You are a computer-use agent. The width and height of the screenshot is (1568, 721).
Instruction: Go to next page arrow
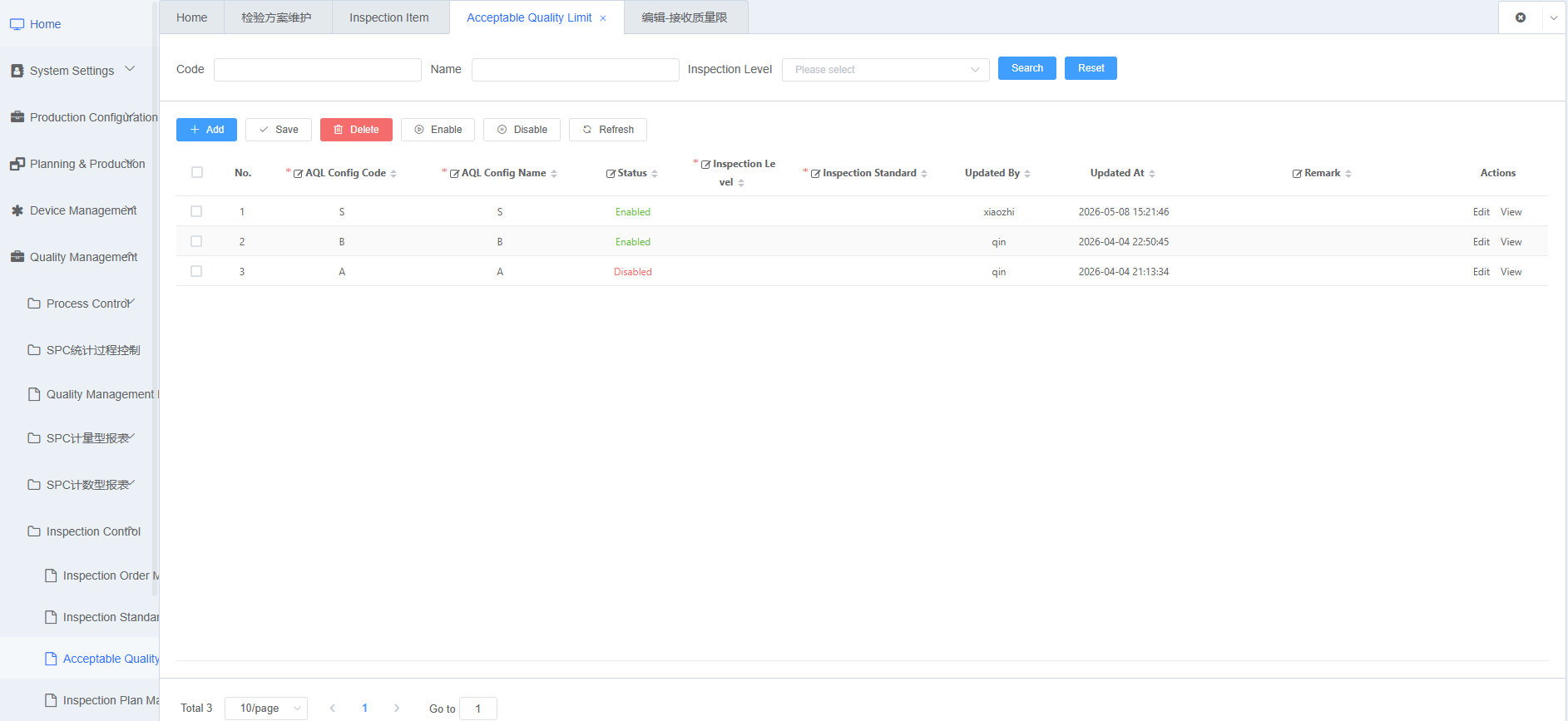point(397,709)
